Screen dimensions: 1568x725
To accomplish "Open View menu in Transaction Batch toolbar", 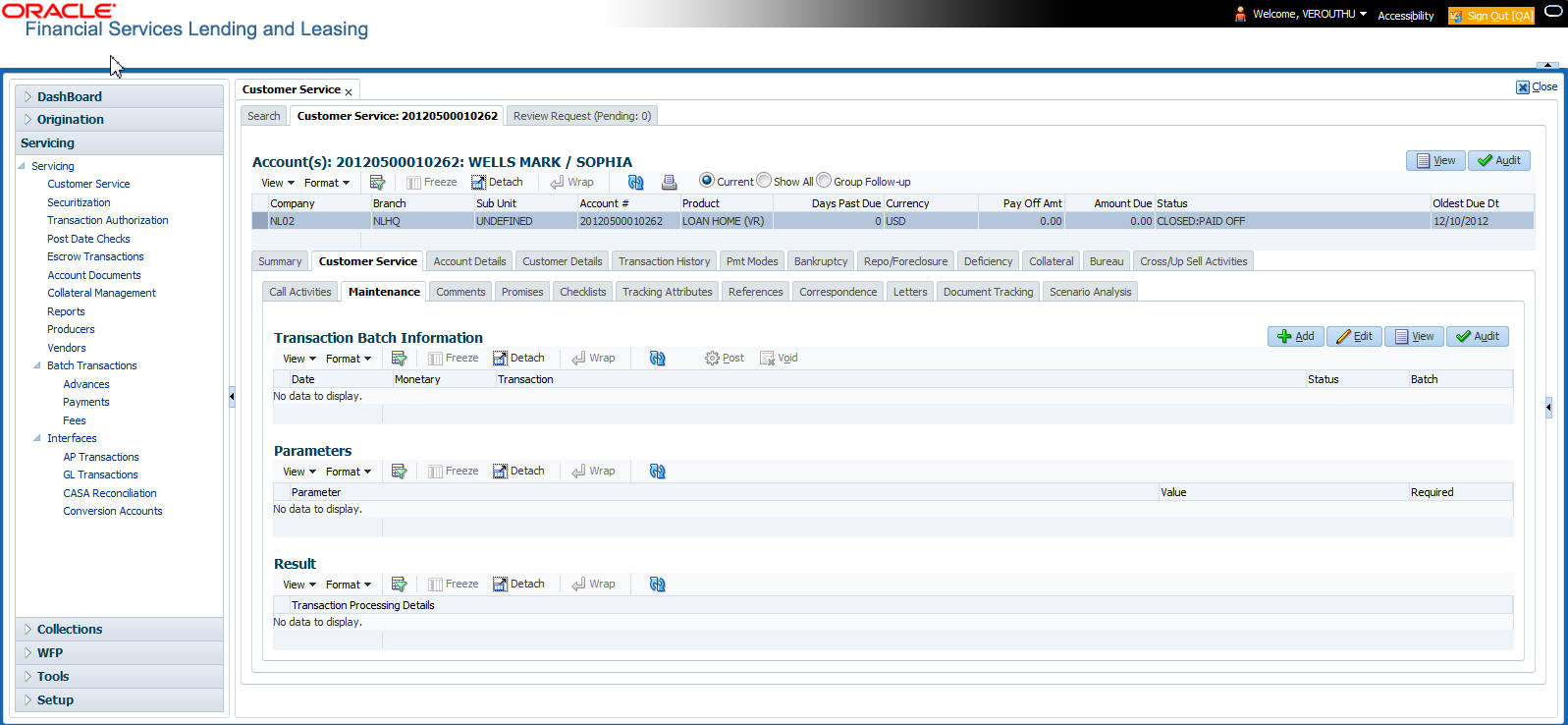I will pos(299,359).
